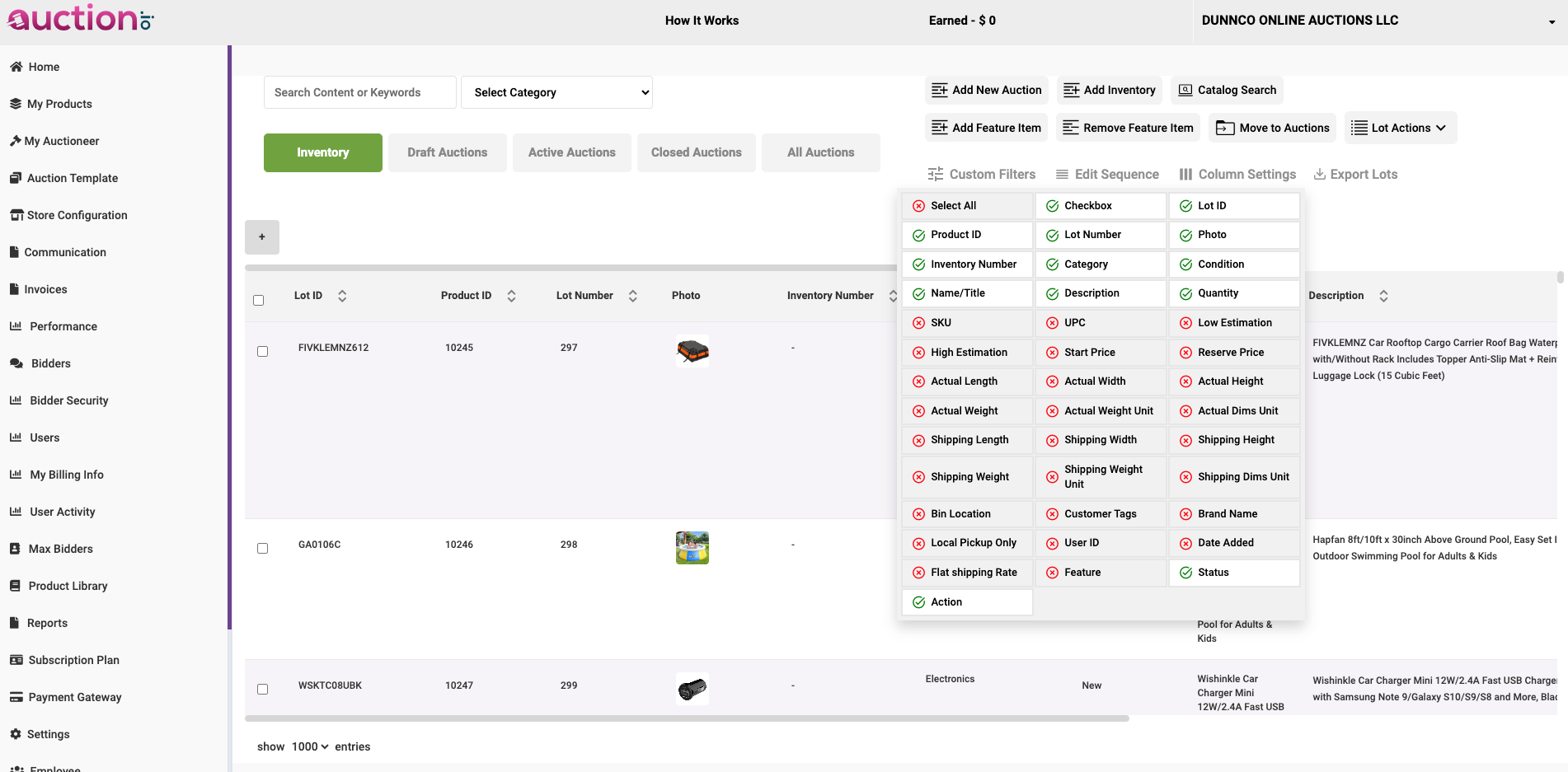The height and width of the screenshot is (772, 1568).
Task: Open the Select Category dropdown
Action: (556, 92)
